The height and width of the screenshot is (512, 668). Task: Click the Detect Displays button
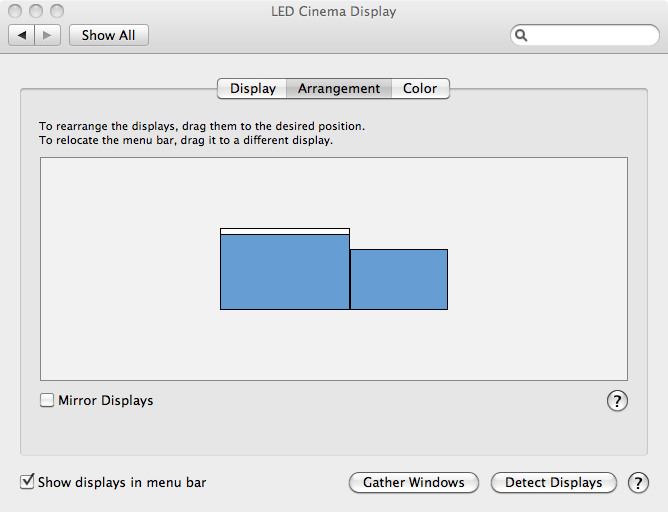(x=554, y=483)
